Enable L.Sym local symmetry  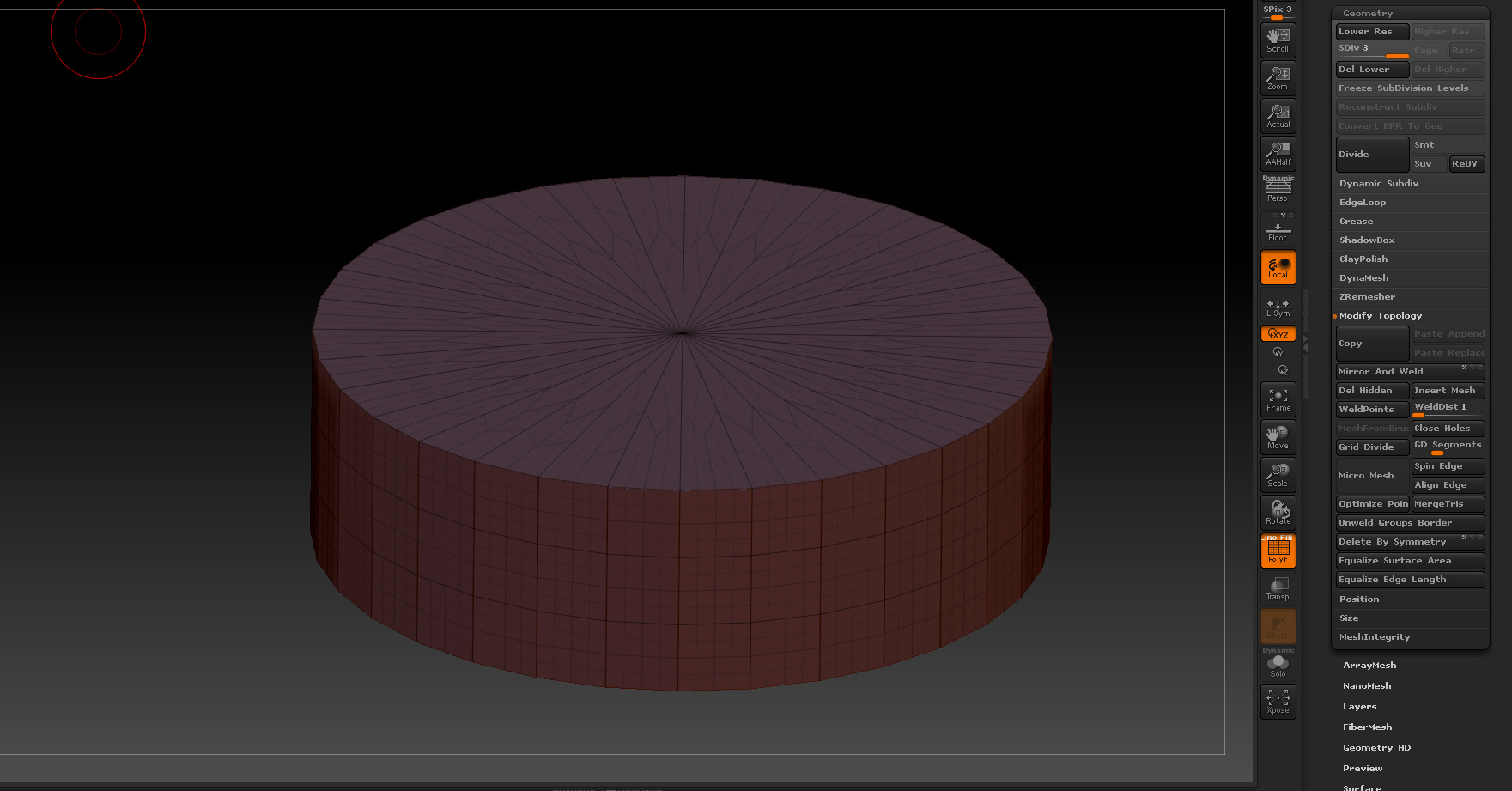[1278, 307]
